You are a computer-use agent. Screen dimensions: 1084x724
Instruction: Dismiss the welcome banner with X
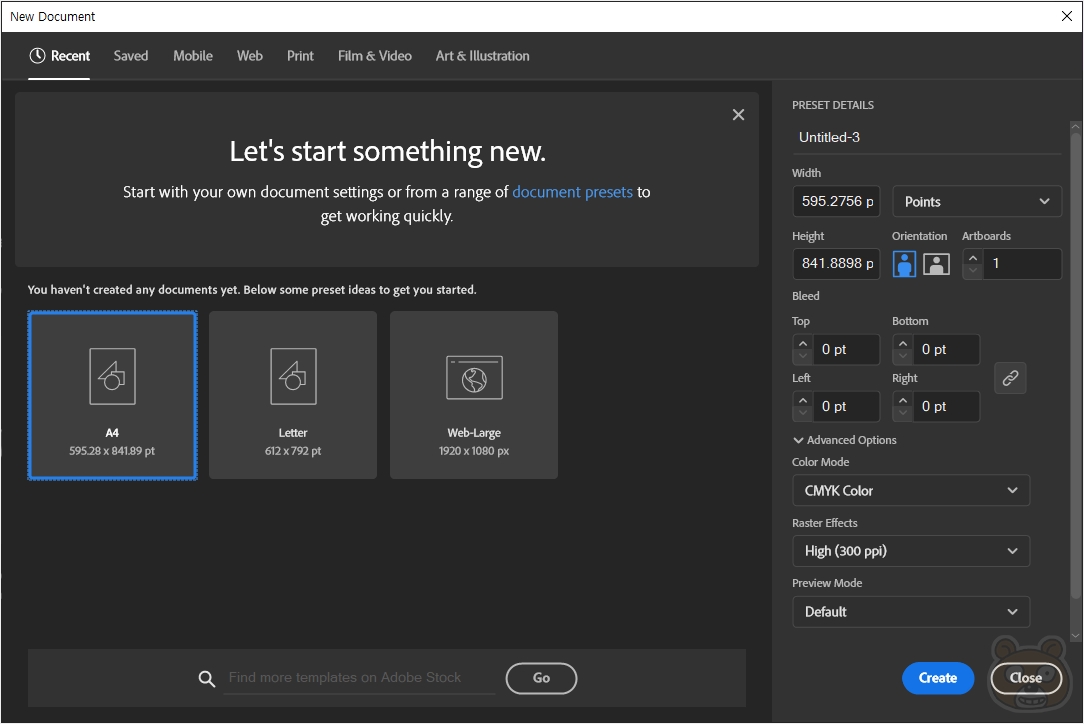pyautogui.click(x=738, y=115)
